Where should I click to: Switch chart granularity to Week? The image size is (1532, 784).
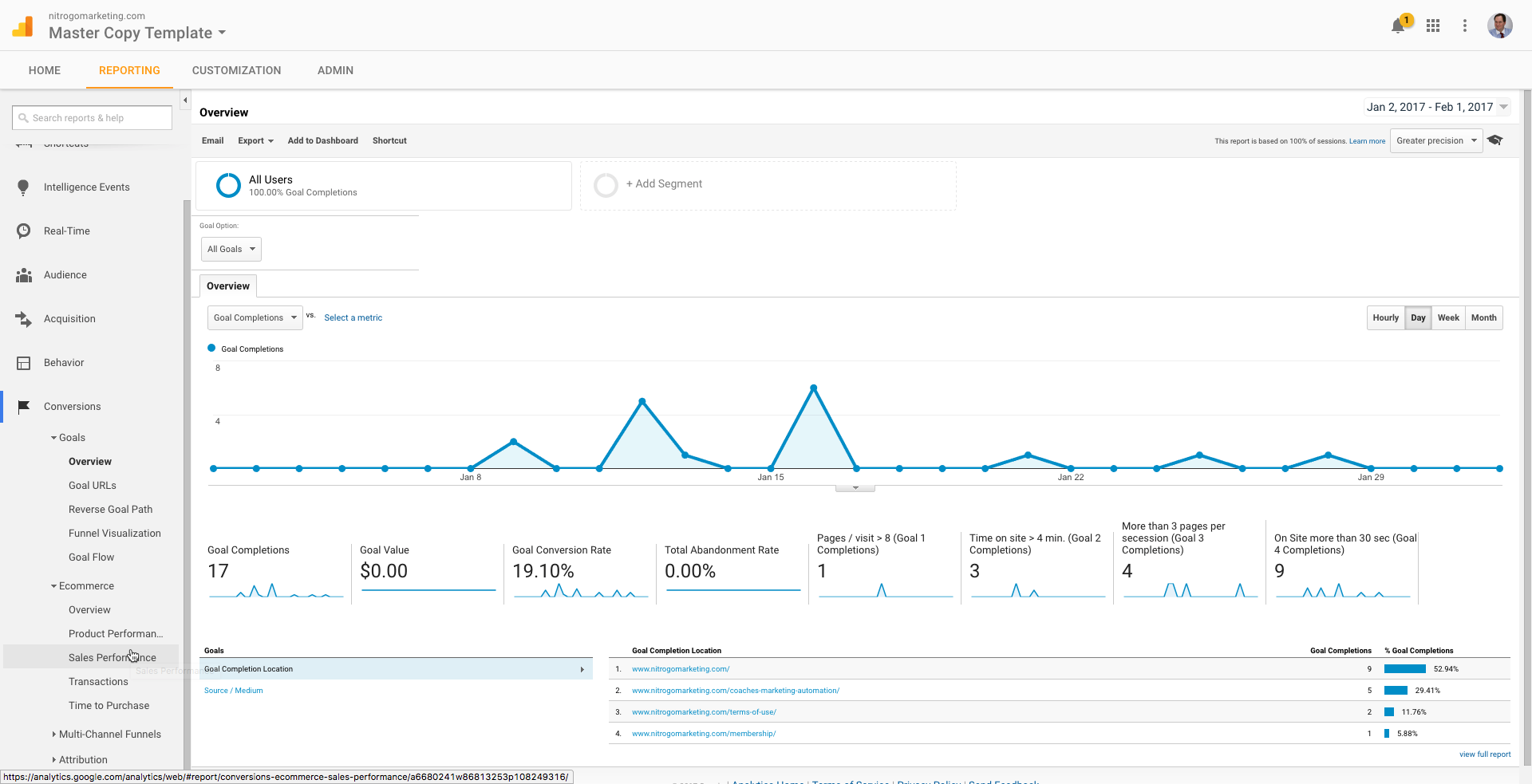(x=1448, y=317)
